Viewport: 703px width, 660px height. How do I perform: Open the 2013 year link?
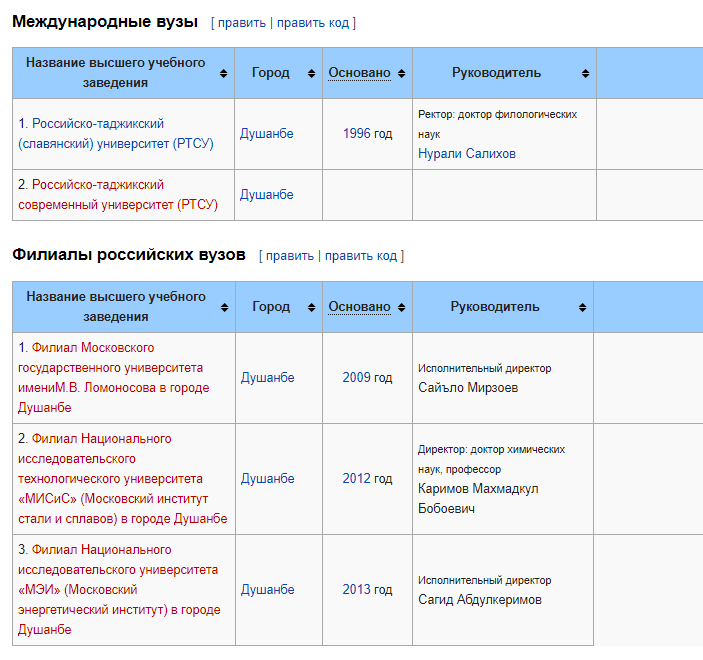click(x=357, y=590)
